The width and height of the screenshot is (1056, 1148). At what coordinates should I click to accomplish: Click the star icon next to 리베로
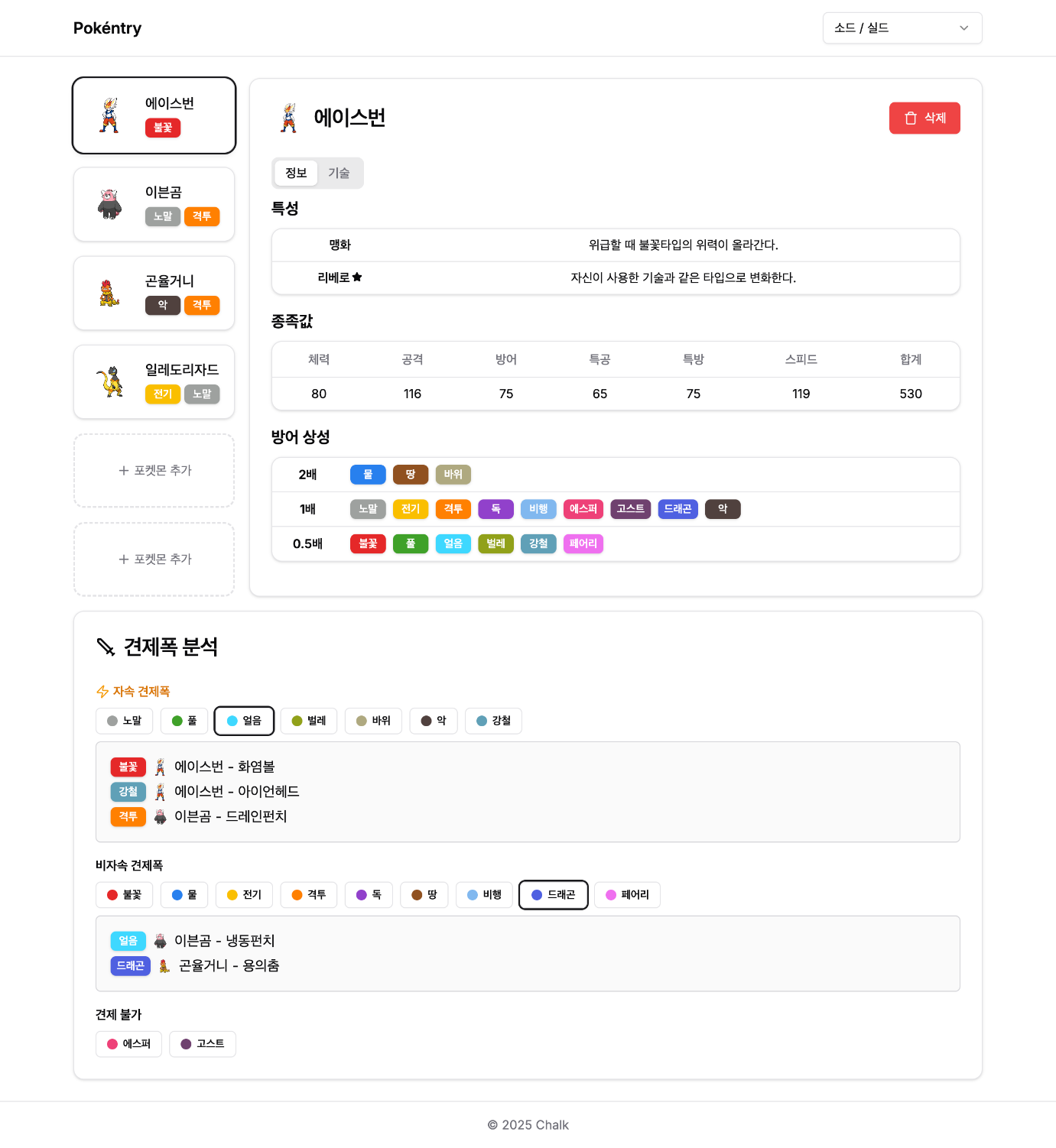click(357, 277)
